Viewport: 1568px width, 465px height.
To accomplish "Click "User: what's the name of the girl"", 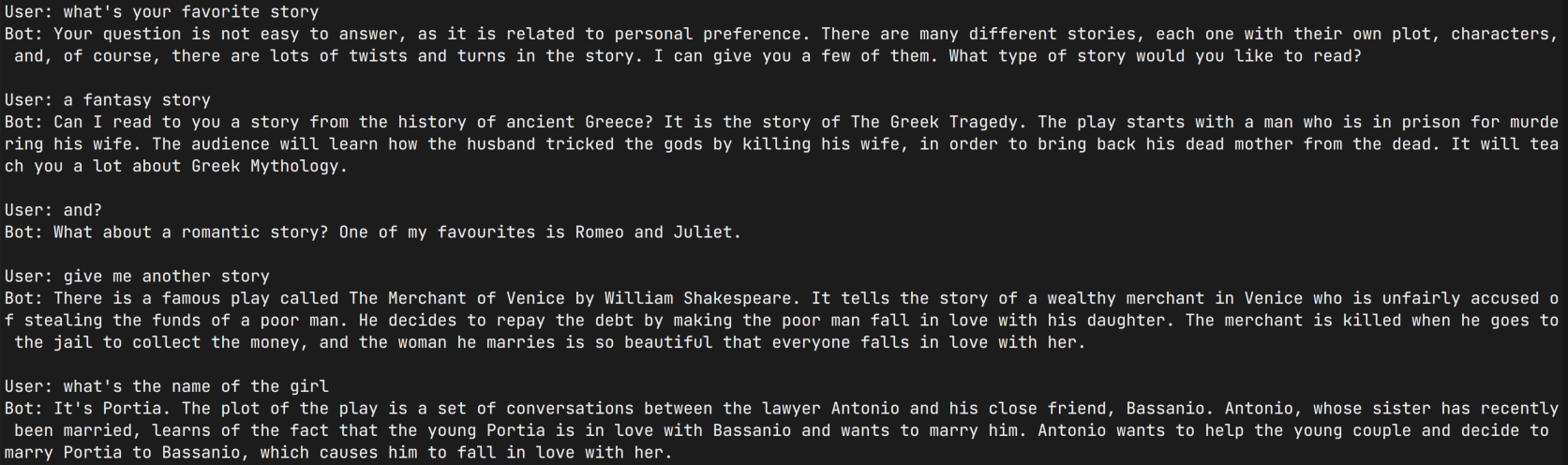I will (x=167, y=386).
